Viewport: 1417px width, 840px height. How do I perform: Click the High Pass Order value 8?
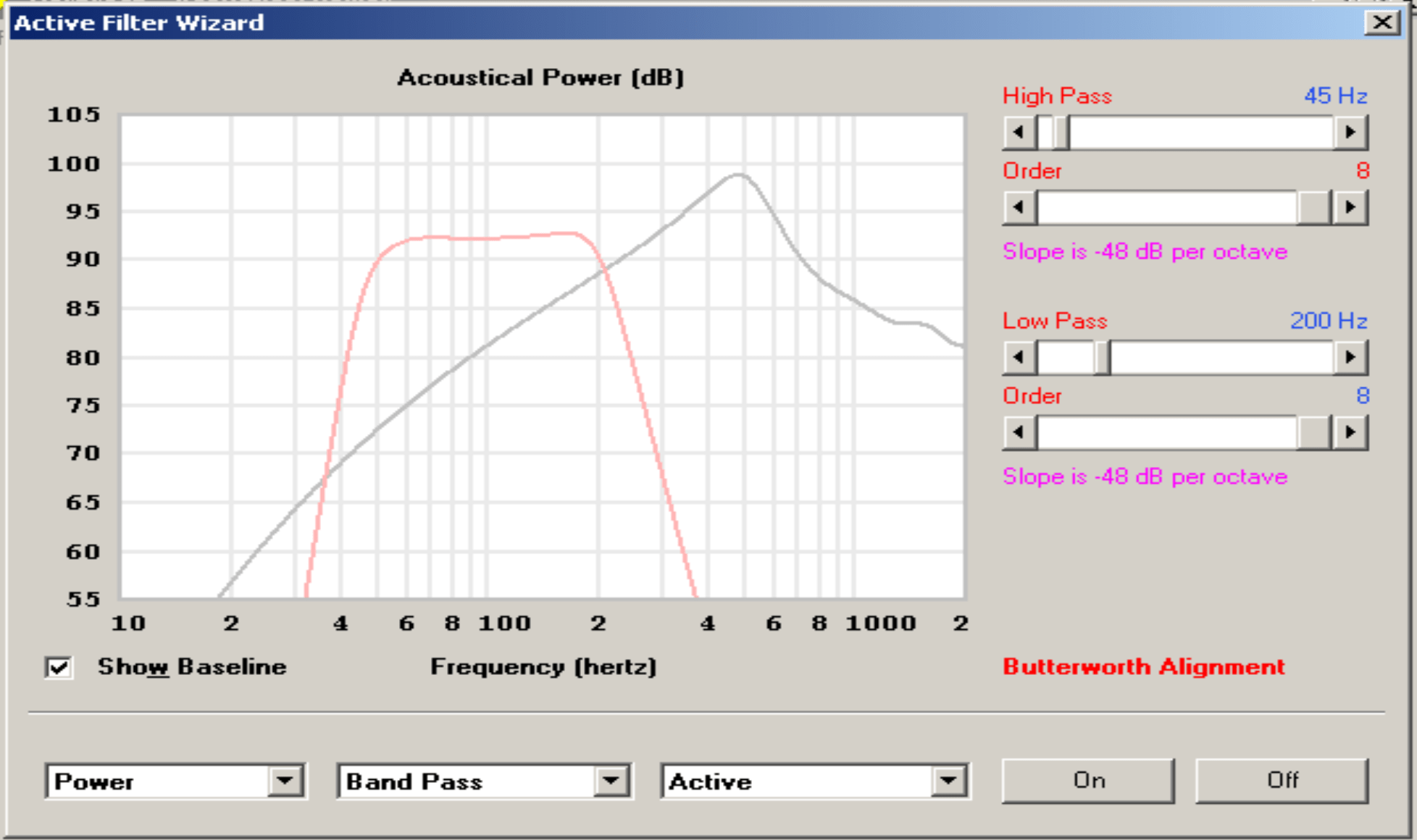[1363, 171]
